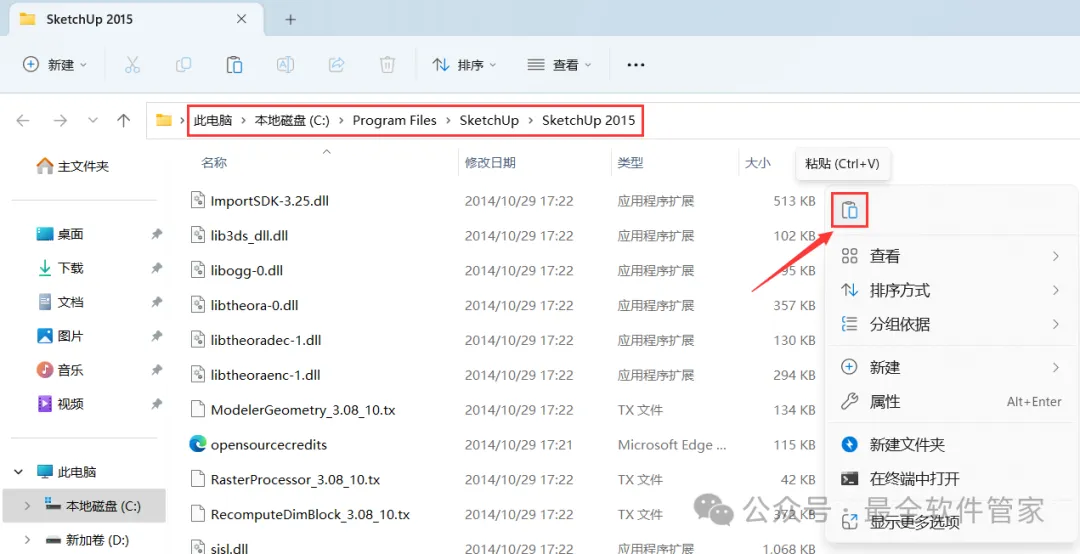Sort by 大小 column header
The height and width of the screenshot is (554, 1080).
tap(758, 163)
